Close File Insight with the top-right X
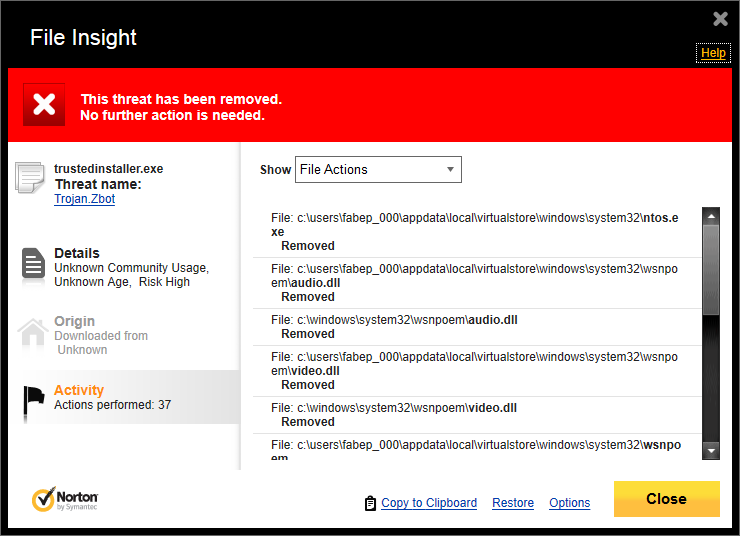The width and height of the screenshot is (740, 536). (720, 19)
